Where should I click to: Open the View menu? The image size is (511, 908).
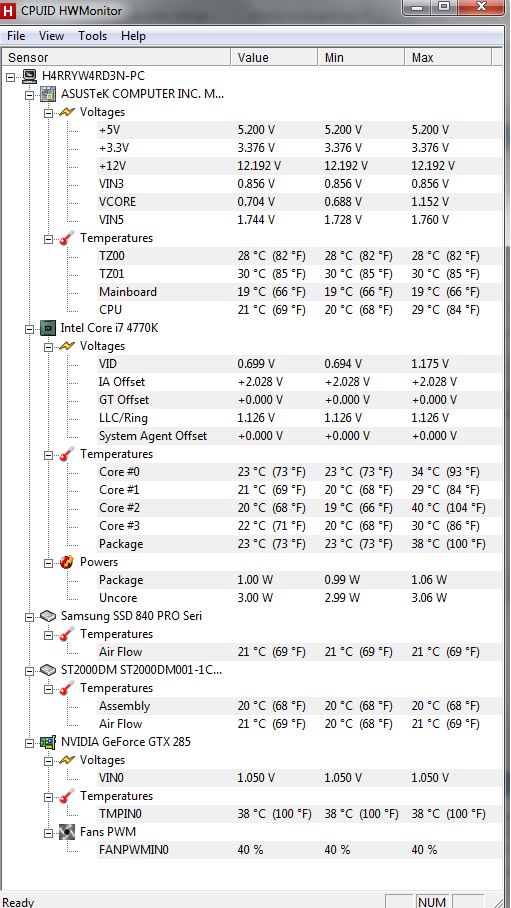click(x=52, y=36)
